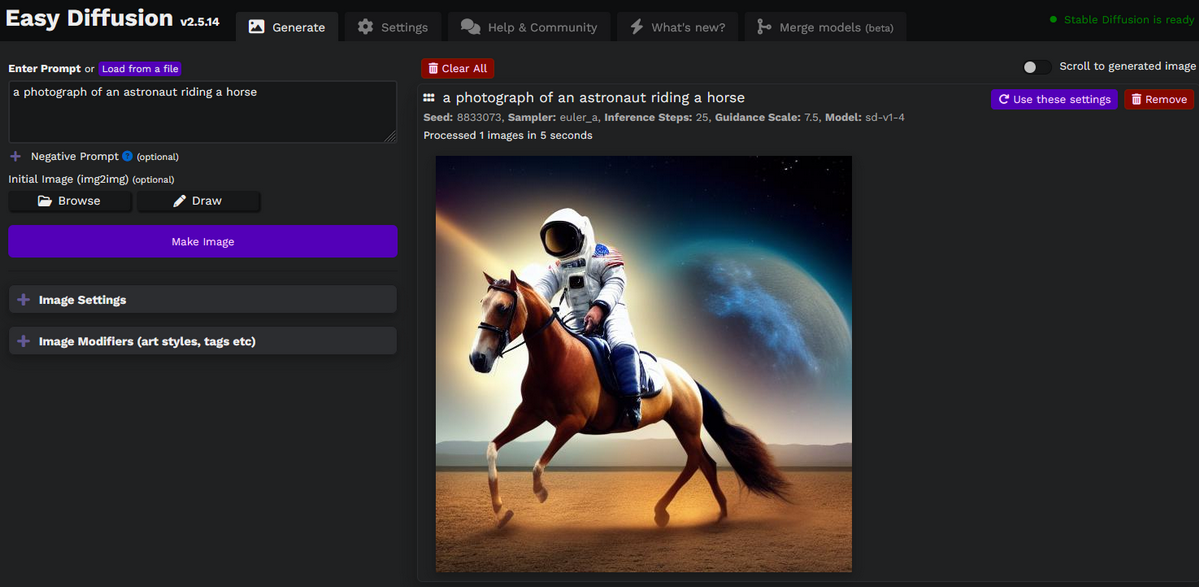
Task: Click the plus icon beside Negative Prompt
Action: (x=15, y=157)
